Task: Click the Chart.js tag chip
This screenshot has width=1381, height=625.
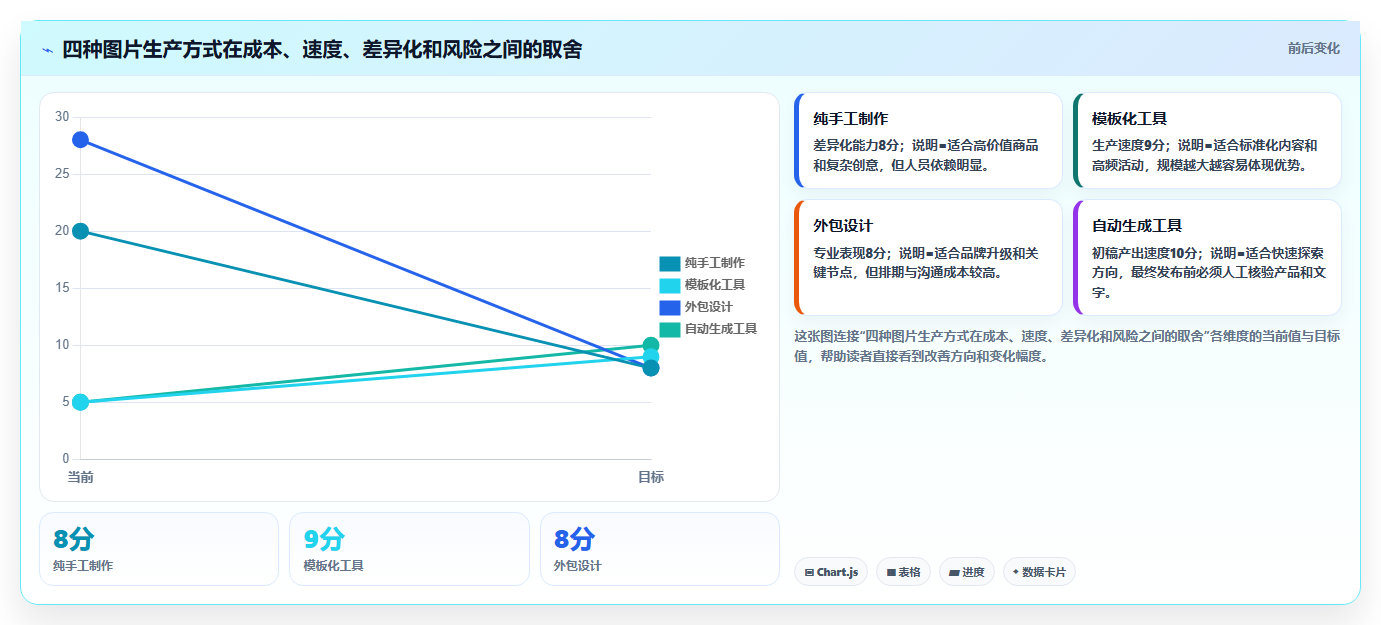Action: pyautogui.click(x=831, y=572)
